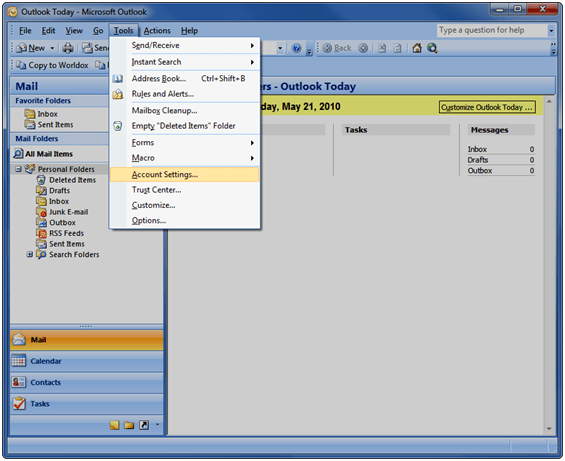Switch to Tasks in navigation pane
565x461 pixels.
click(x=86, y=404)
